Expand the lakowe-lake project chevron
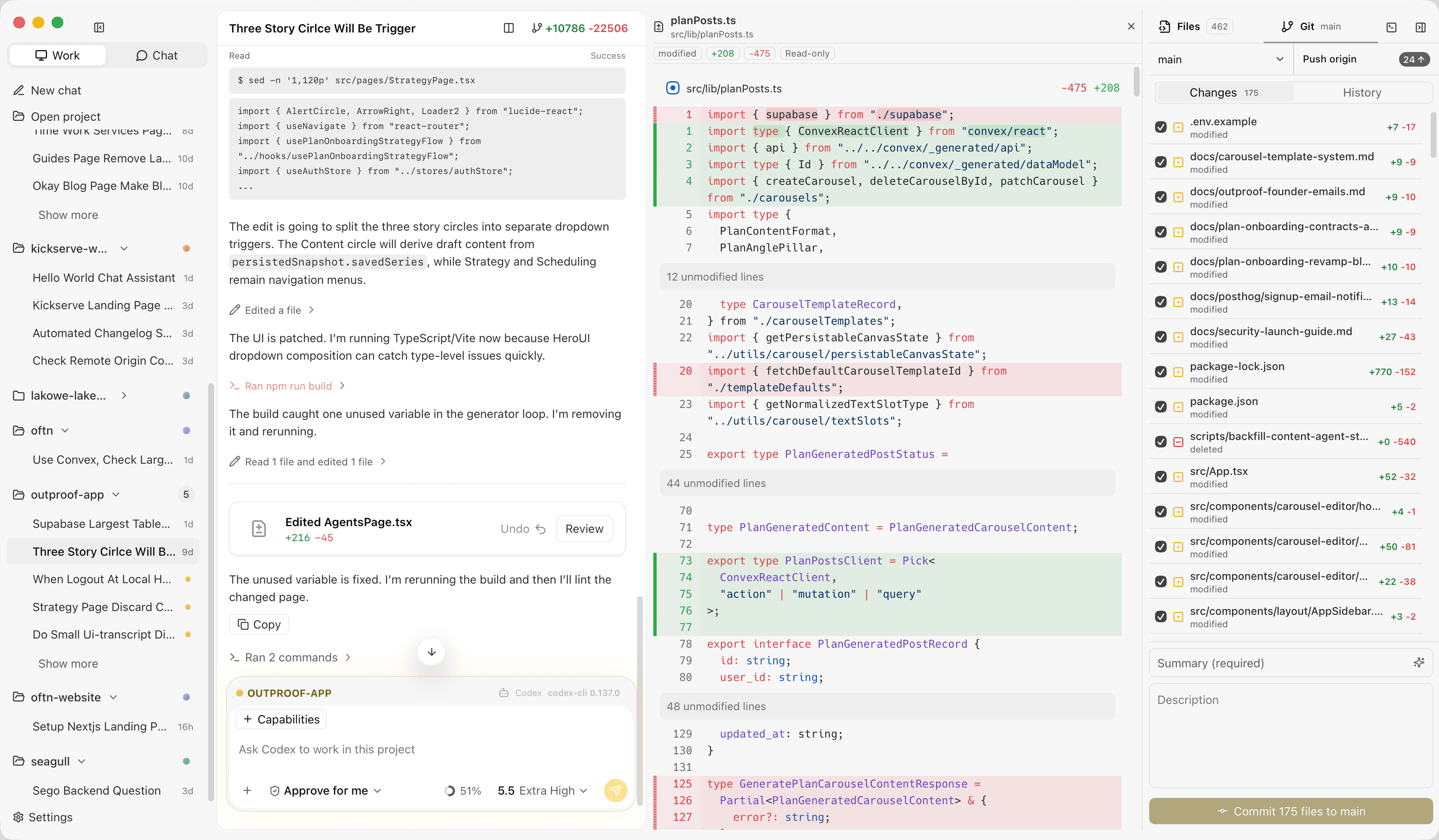Image resolution: width=1439 pixels, height=840 pixels. [x=124, y=395]
